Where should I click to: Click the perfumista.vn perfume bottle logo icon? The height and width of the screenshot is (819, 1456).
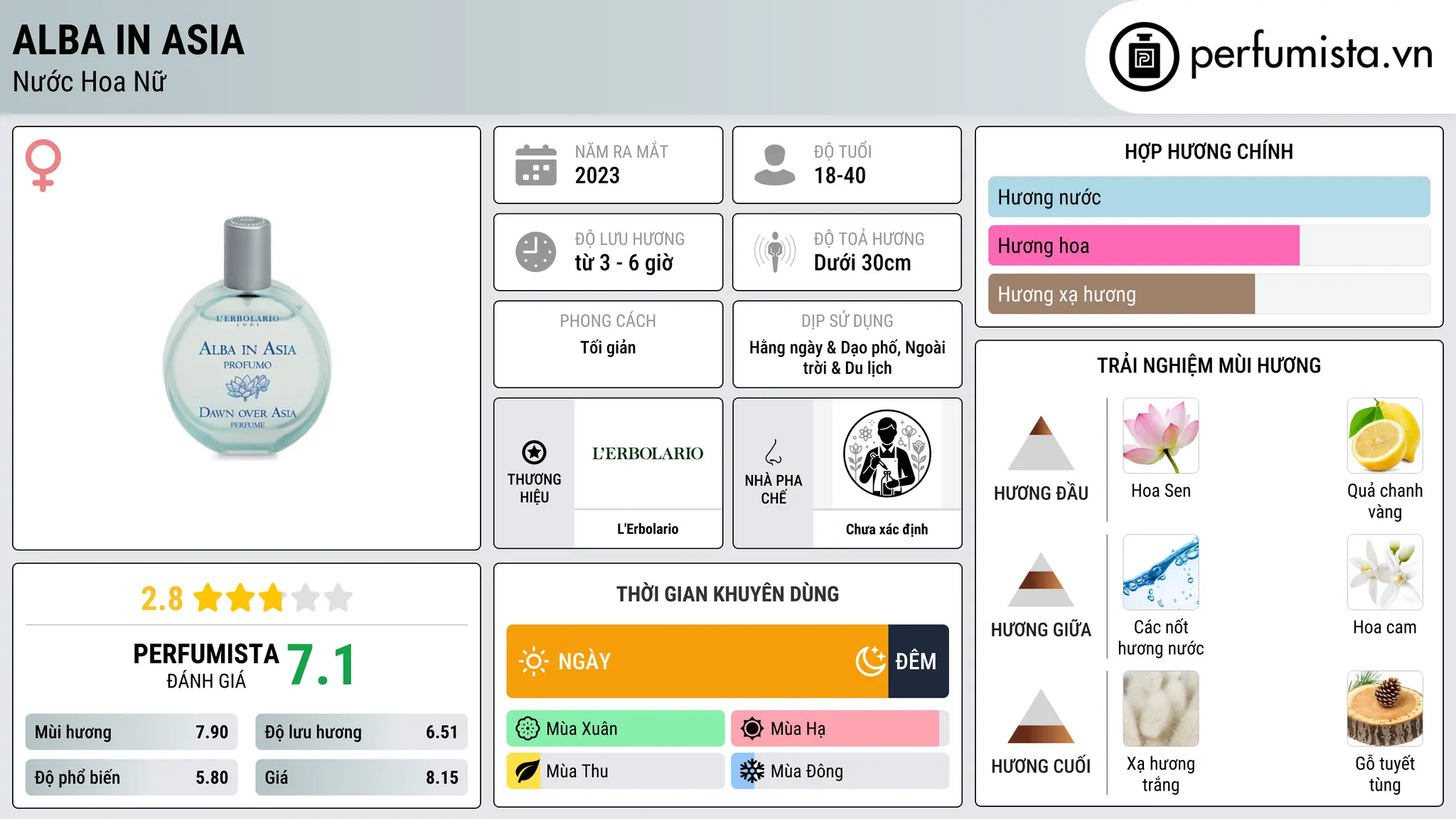coord(1144,57)
